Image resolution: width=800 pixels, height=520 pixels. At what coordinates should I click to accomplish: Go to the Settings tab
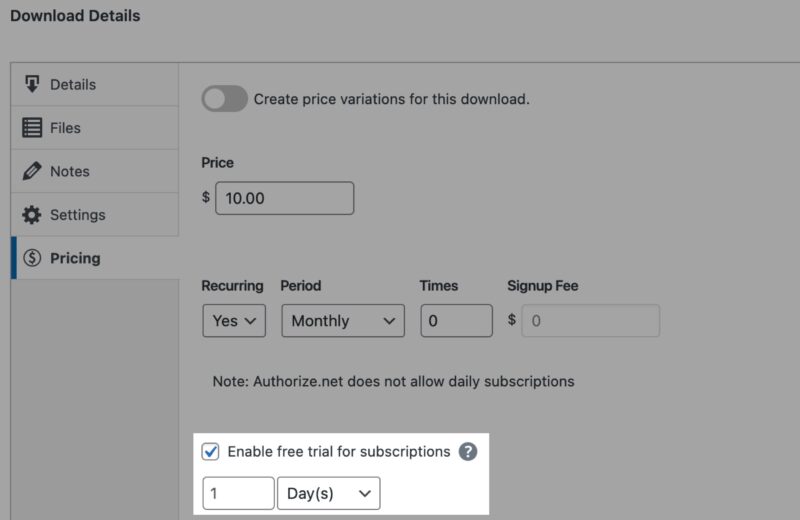tap(77, 215)
